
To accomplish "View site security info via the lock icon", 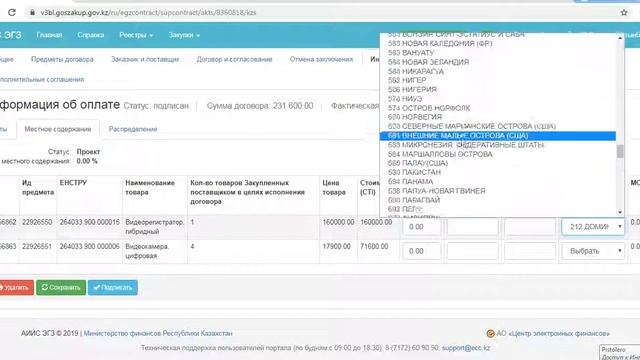I will pos(32,12).
